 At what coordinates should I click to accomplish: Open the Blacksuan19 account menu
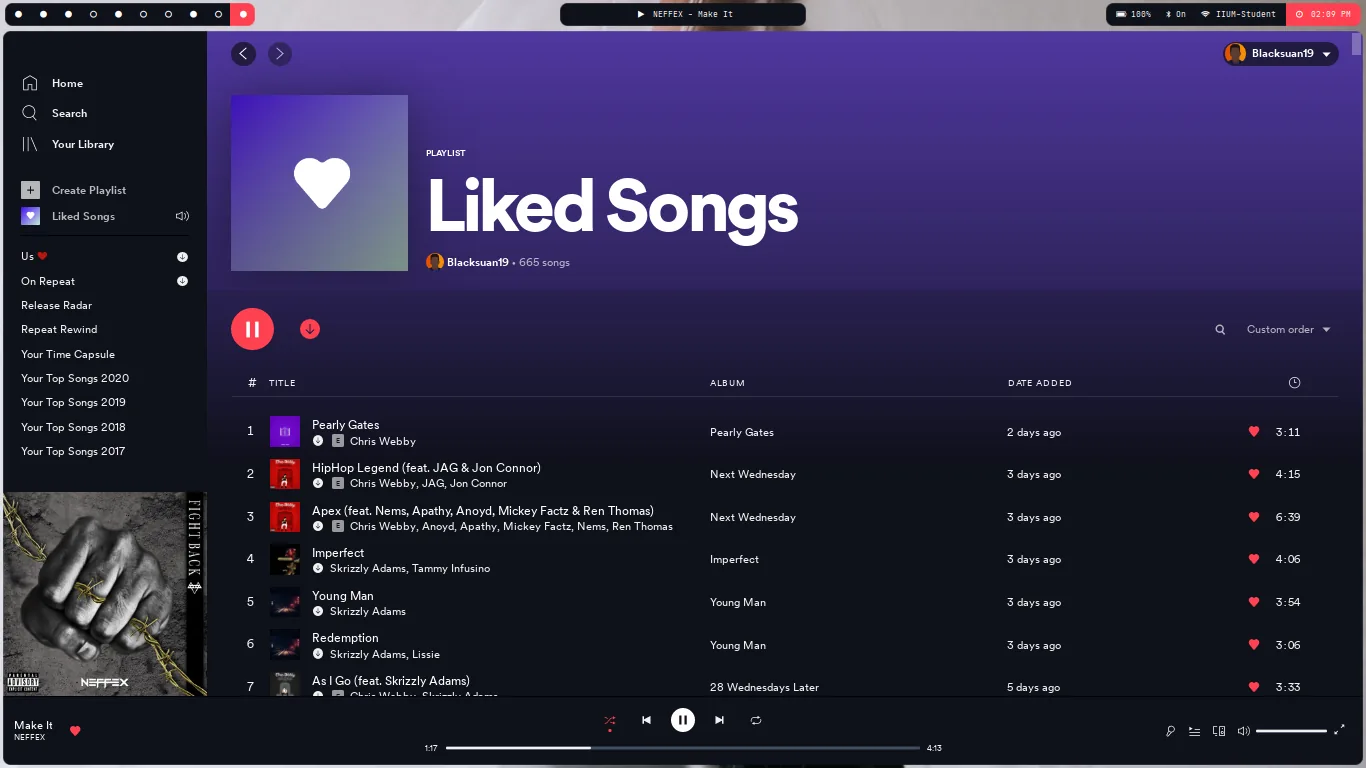[x=1281, y=54]
